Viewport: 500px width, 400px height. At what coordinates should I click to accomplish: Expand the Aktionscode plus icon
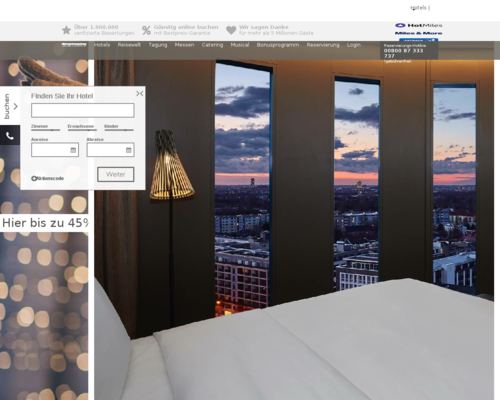tap(34, 178)
